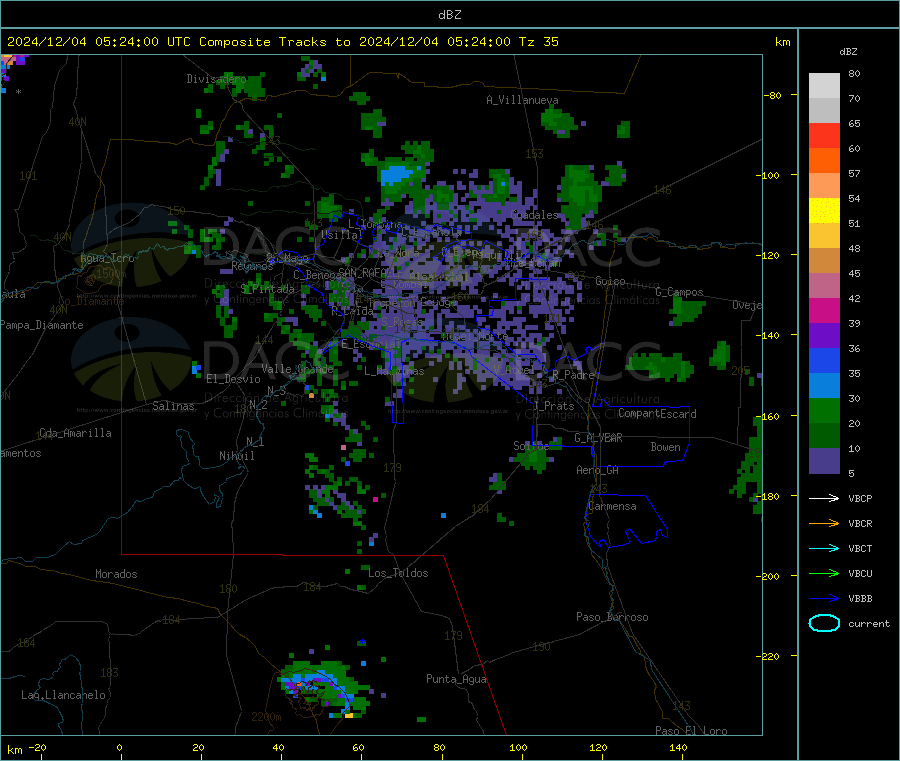Image resolution: width=900 pixels, height=761 pixels.
Task: Click the 'G_Campos' map label
Action: (679, 292)
